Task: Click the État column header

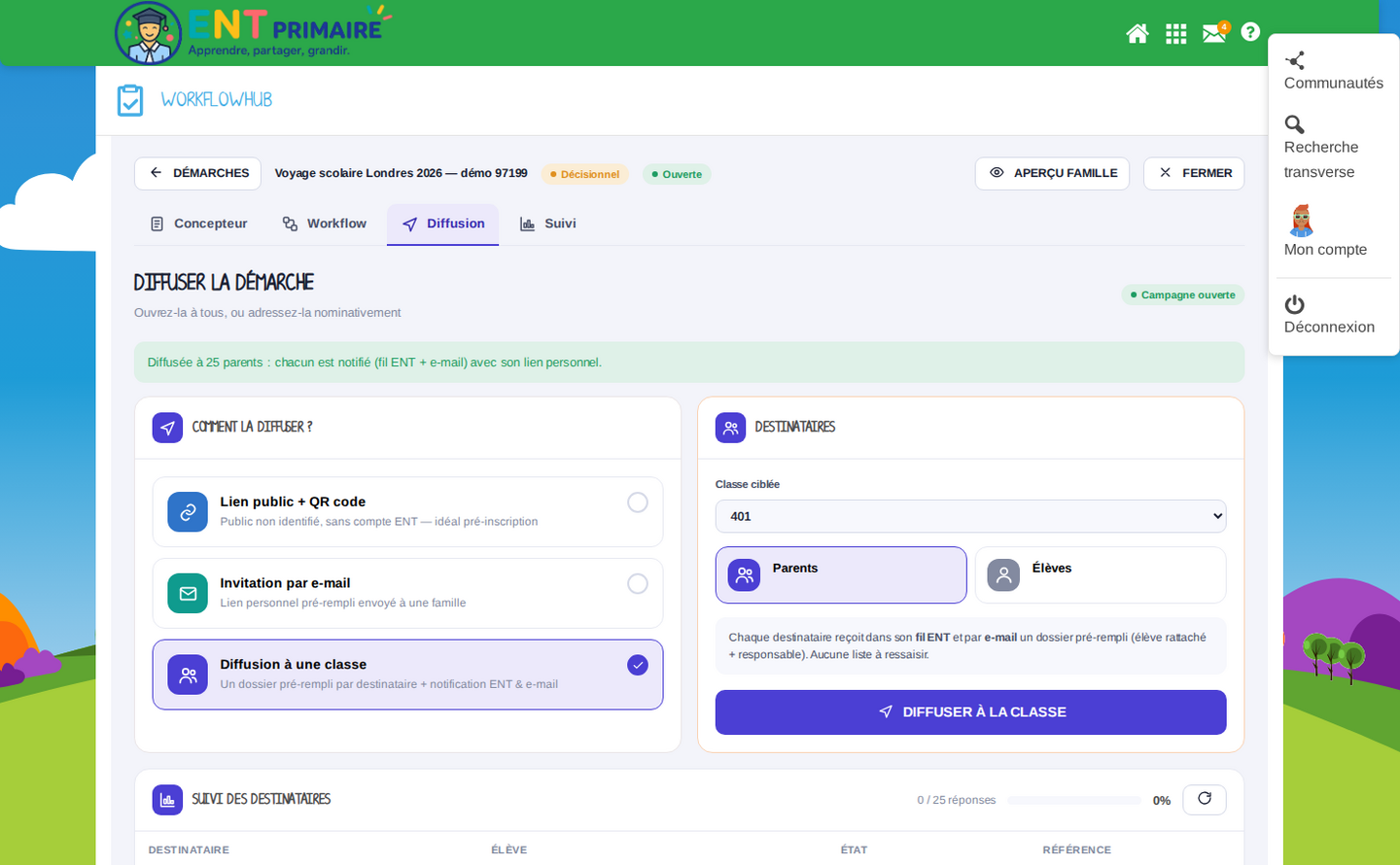Action: tap(855, 849)
